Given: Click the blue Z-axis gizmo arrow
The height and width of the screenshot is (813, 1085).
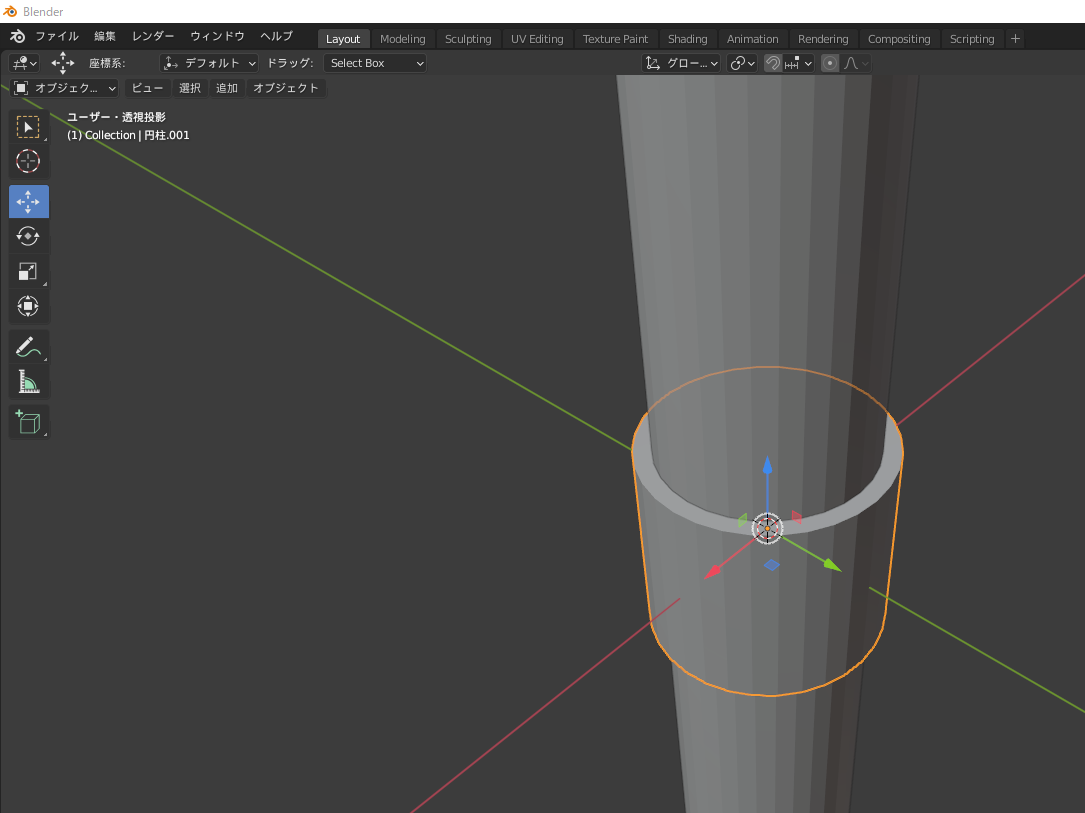Looking at the screenshot, I should pyautogui.click(x=767, y=465).
